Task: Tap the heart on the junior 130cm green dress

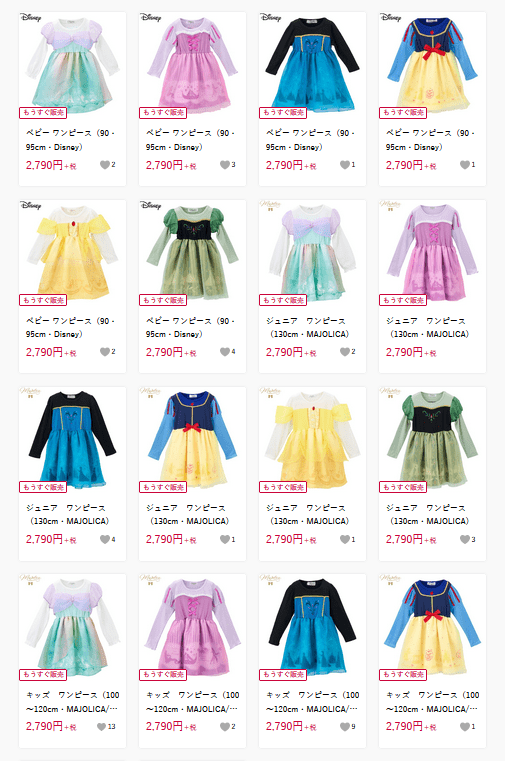Action: point(465,539)
